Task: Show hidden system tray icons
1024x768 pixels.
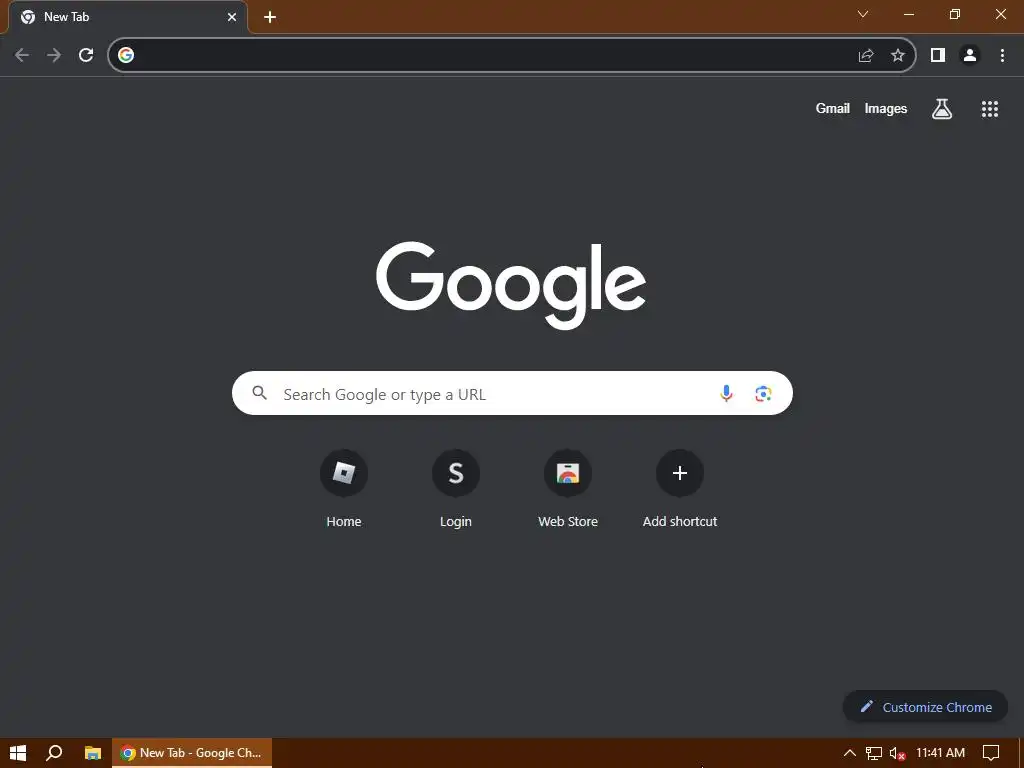Action: tap(850, 753)
